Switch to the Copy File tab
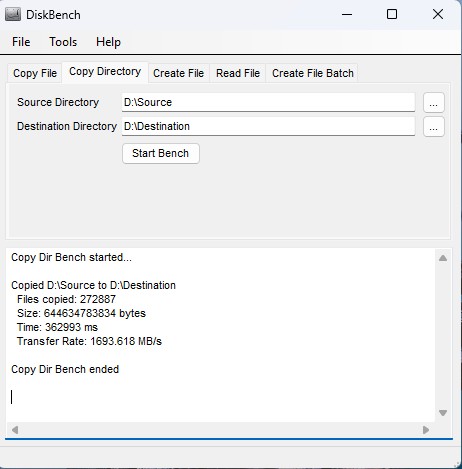 (x=35, y=73)
